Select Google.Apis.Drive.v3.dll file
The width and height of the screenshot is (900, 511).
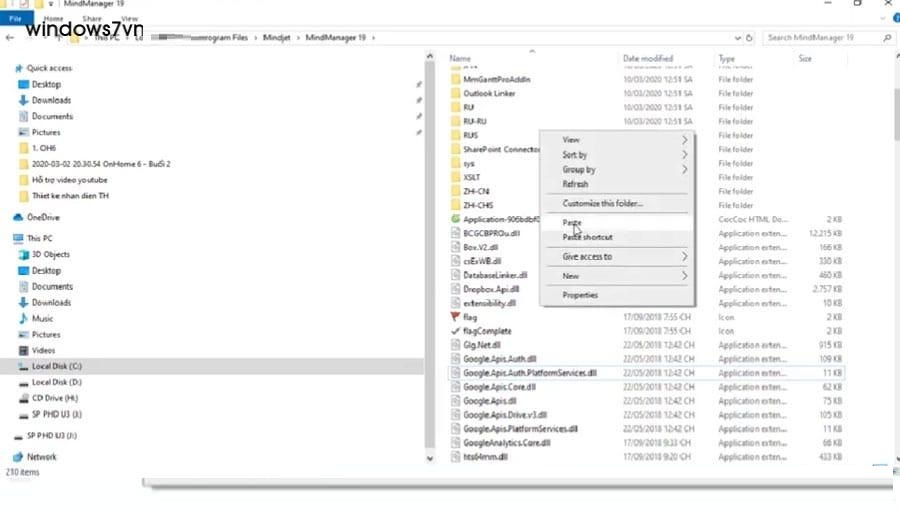click(x=505, y=415)
